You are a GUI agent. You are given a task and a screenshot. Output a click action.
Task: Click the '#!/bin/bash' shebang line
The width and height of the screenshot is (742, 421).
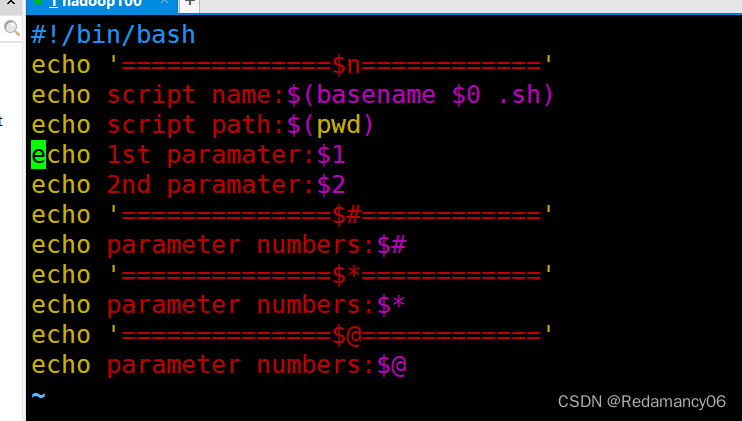[113, 35]
